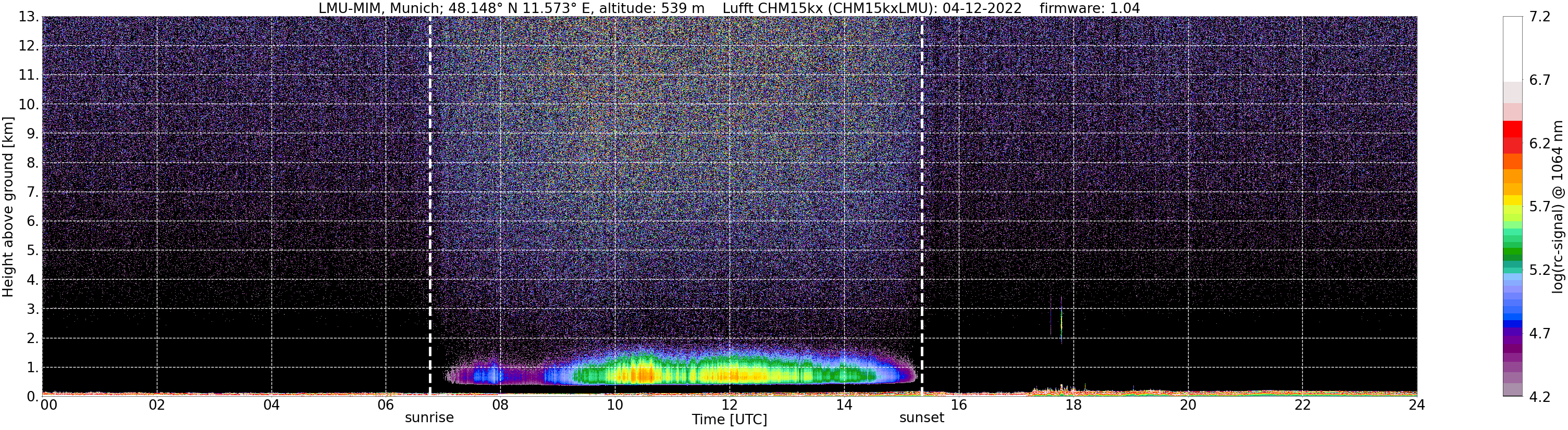
Task: Click the time tick label '06'
Action: pos(386,405)
